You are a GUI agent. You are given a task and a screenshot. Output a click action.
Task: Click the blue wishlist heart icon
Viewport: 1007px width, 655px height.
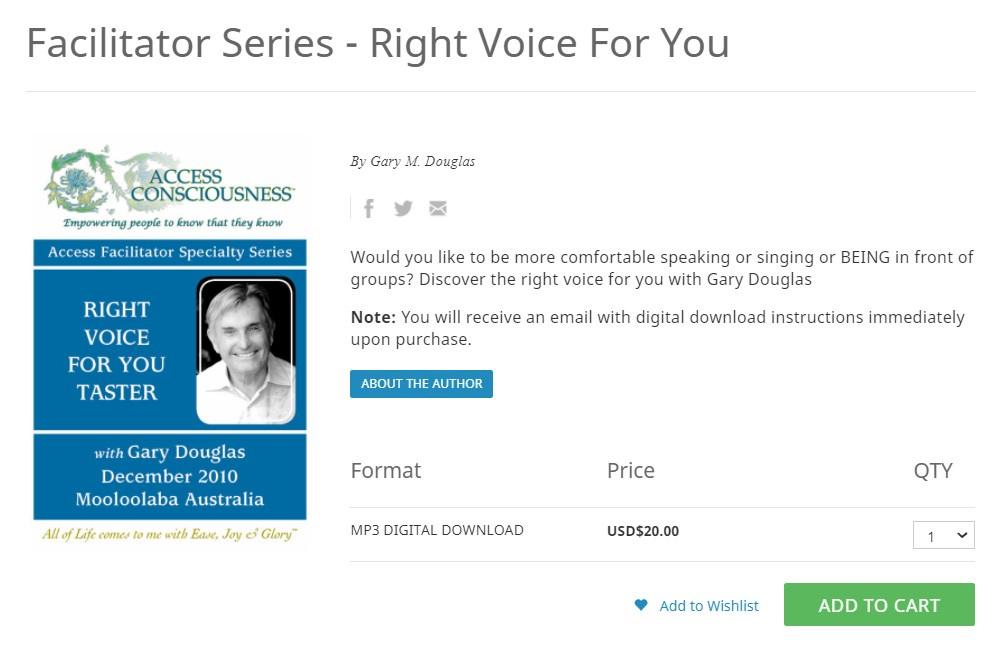(641, 605)
